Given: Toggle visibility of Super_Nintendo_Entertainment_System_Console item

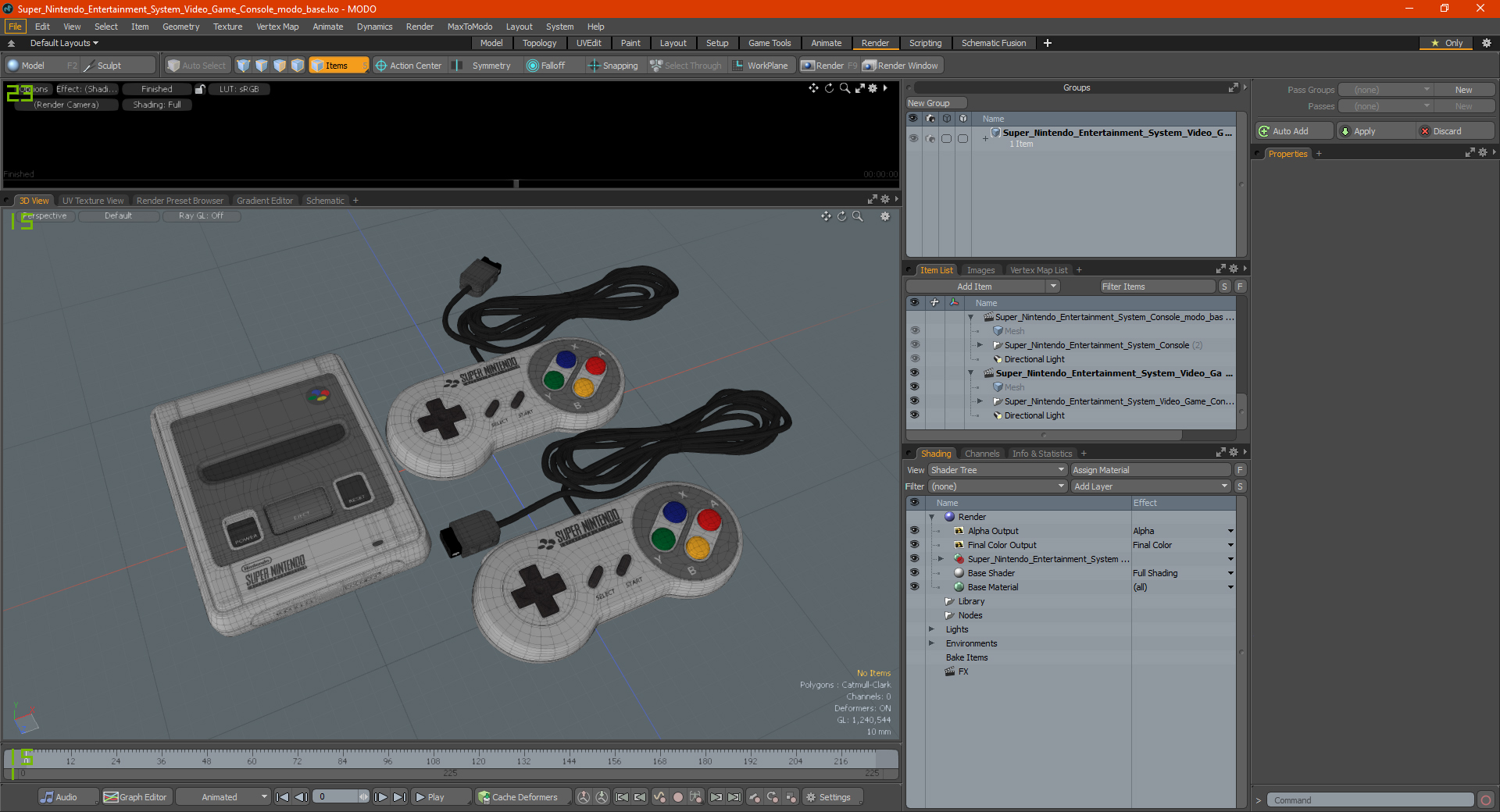Looking at the screenshot, I should 914,345.
